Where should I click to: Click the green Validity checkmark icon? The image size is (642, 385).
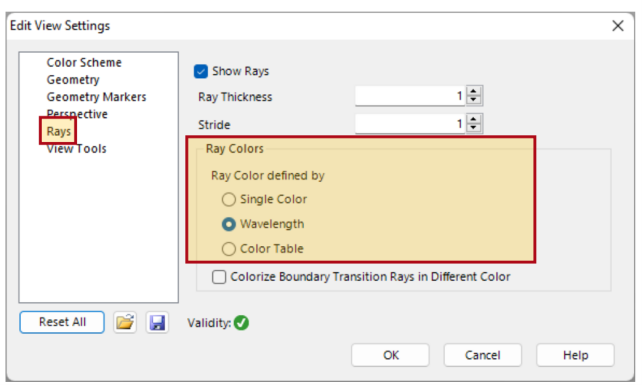click(242, 323)
